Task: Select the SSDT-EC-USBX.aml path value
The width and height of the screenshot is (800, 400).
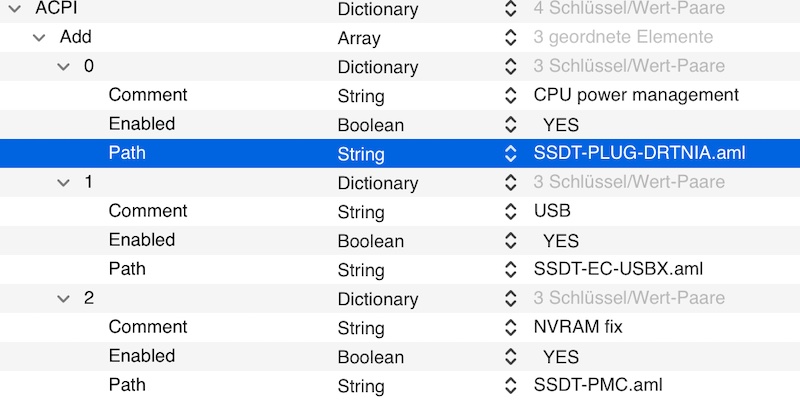Action: [619, 270]
